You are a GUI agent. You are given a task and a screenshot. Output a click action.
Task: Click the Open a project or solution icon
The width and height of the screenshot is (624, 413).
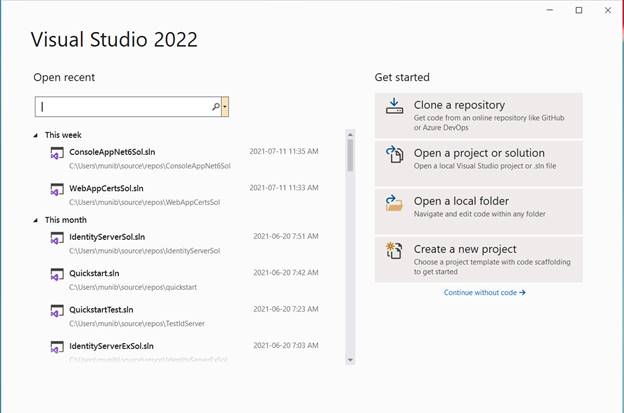coord(394,154)
